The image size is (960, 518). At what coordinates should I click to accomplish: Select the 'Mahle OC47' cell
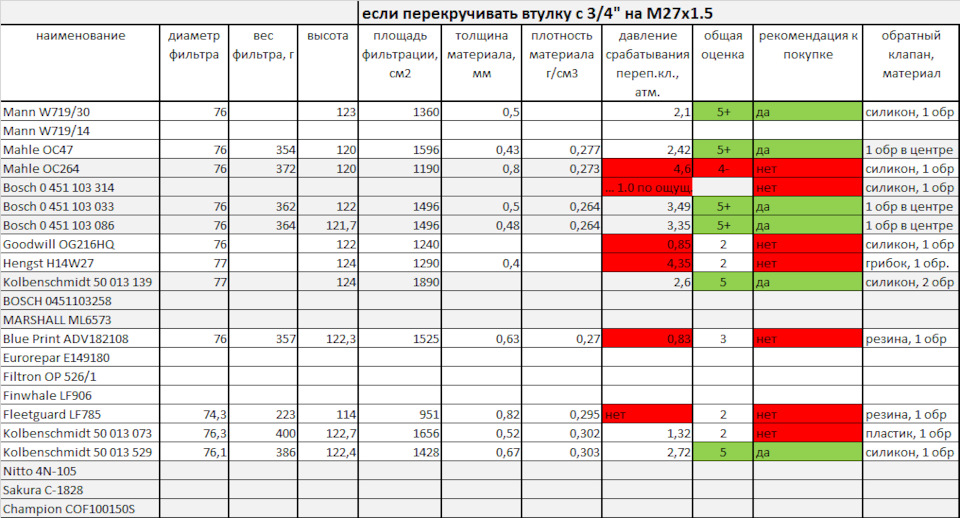tap(80, 149)
